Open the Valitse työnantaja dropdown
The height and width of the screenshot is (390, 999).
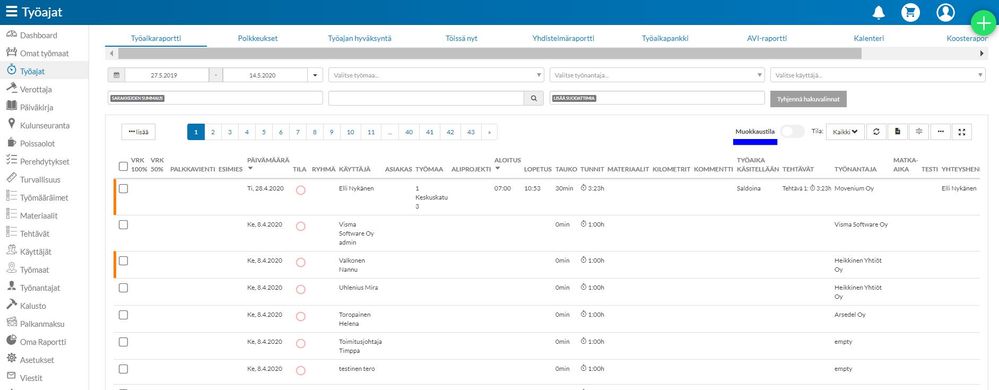pos(657,75)
